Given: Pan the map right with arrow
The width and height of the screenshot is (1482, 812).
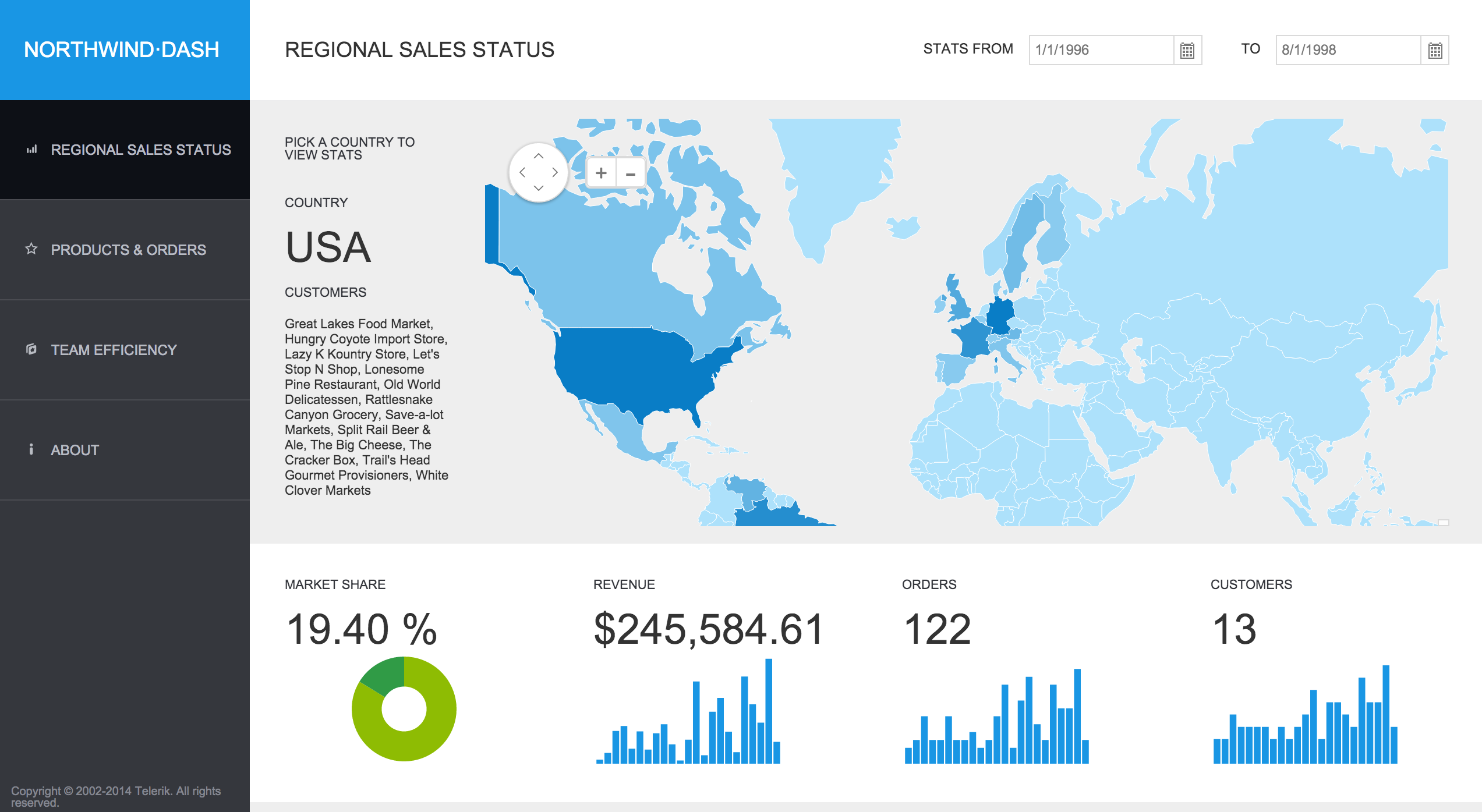Looking at the screenshot, I should point(555,172).
